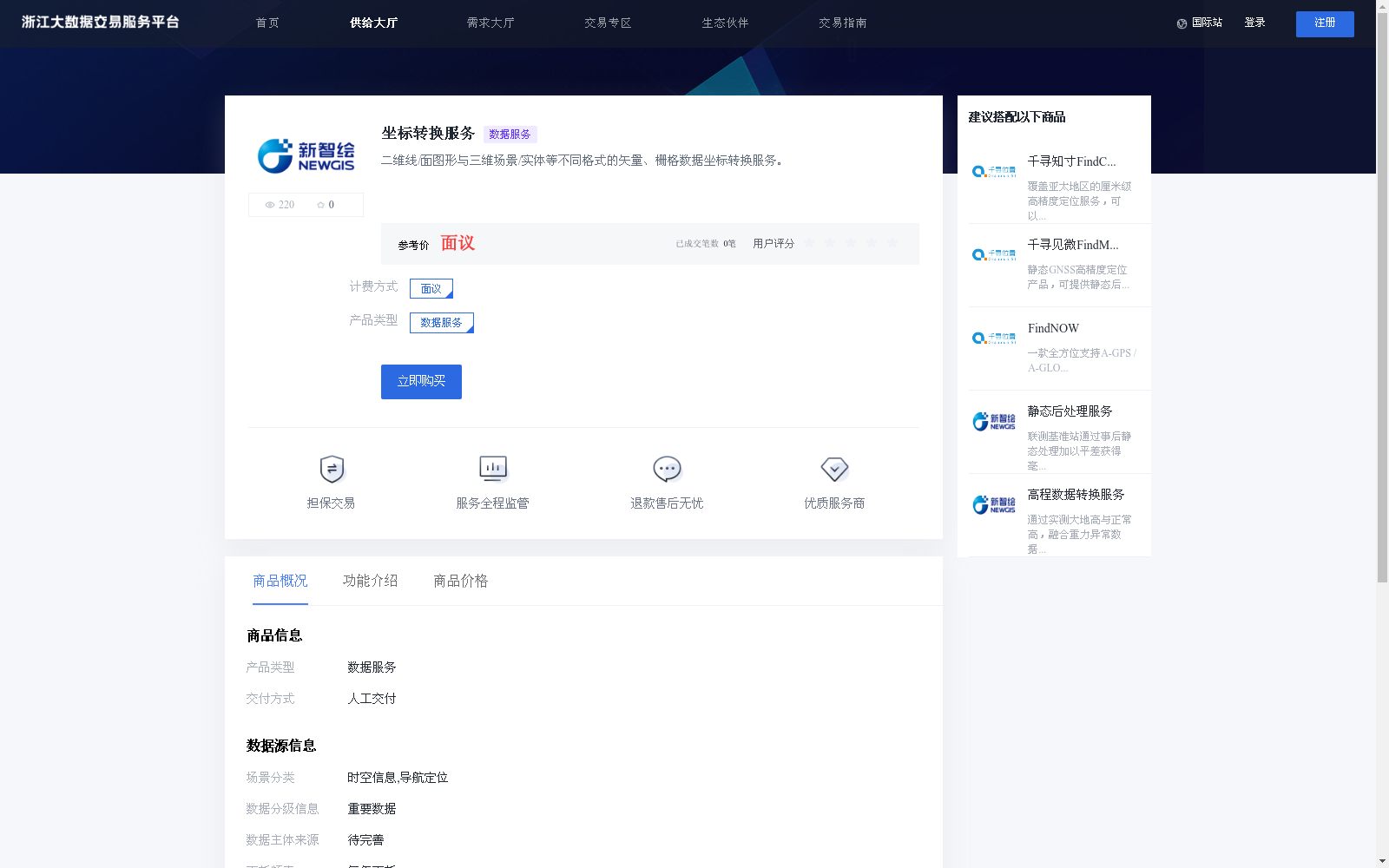The image size is (1389, 868).
Task: Open the FindNOW product logo thumbnail
Action: click(994, 338)
